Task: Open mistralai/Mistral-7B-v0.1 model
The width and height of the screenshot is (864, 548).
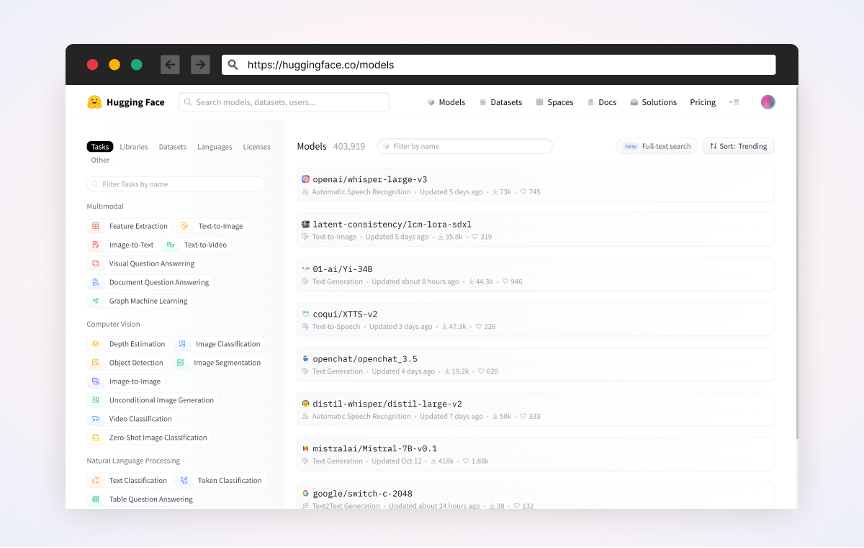Action: click(x=535, y=454)
